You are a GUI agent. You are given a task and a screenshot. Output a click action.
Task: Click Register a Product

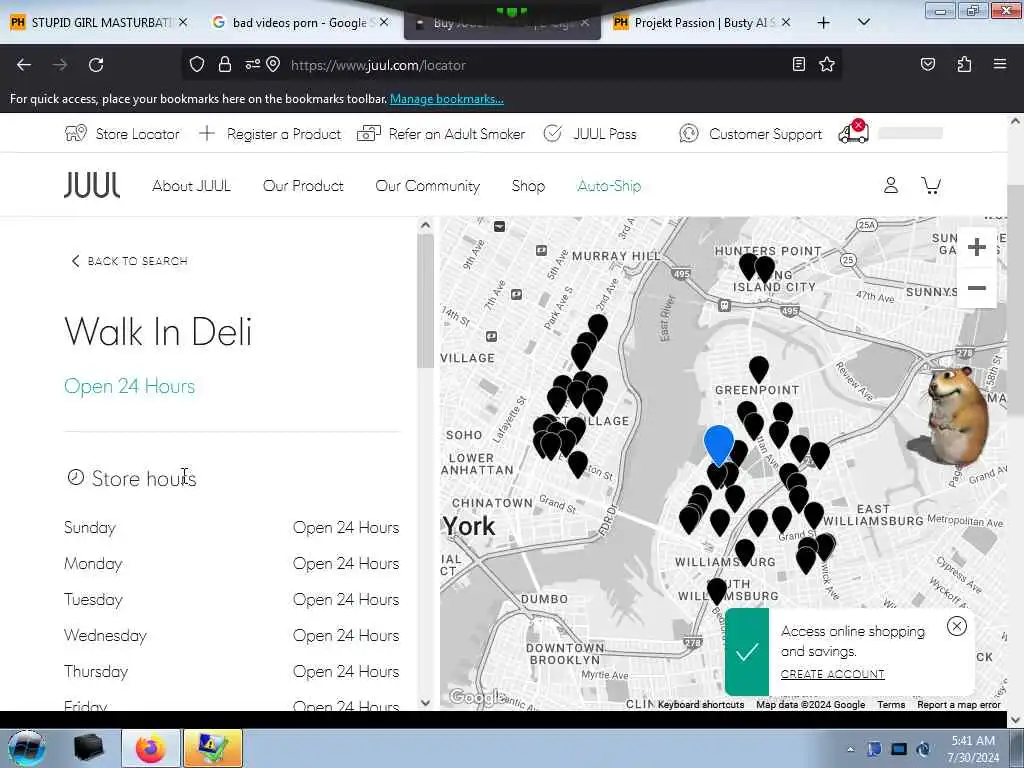point(270,134)
